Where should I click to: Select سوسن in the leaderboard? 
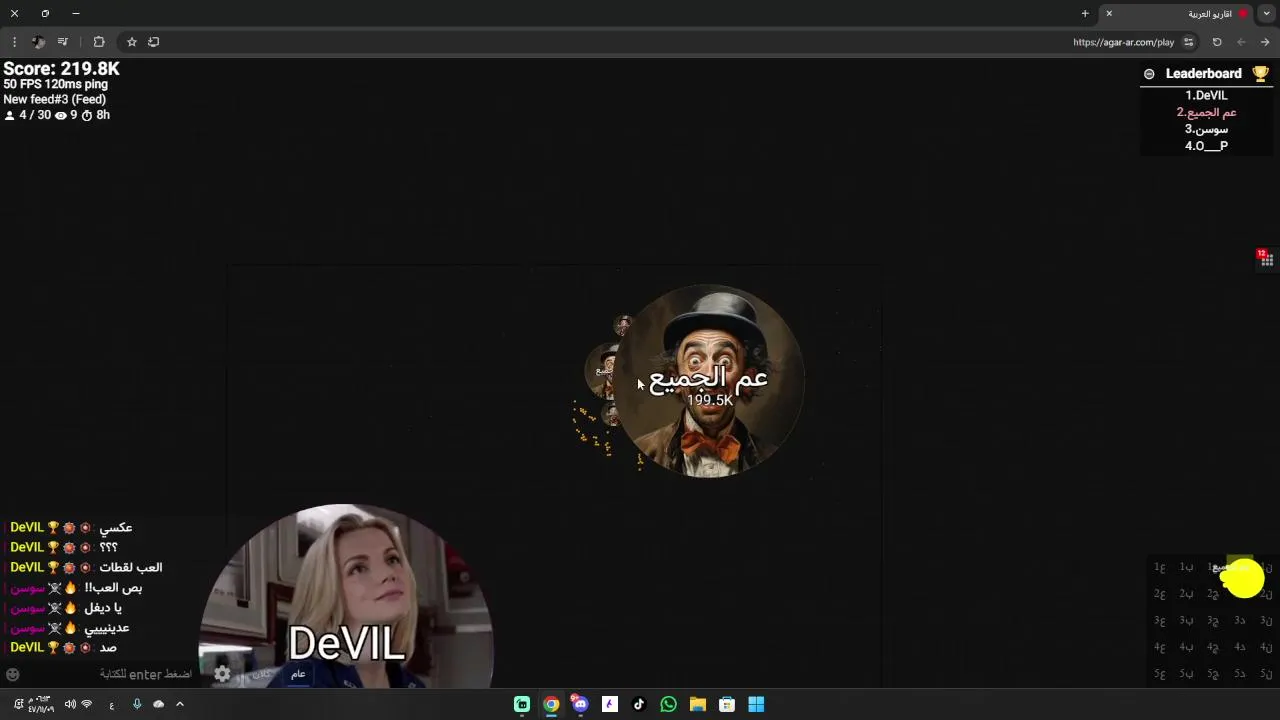click(1206, 129)
